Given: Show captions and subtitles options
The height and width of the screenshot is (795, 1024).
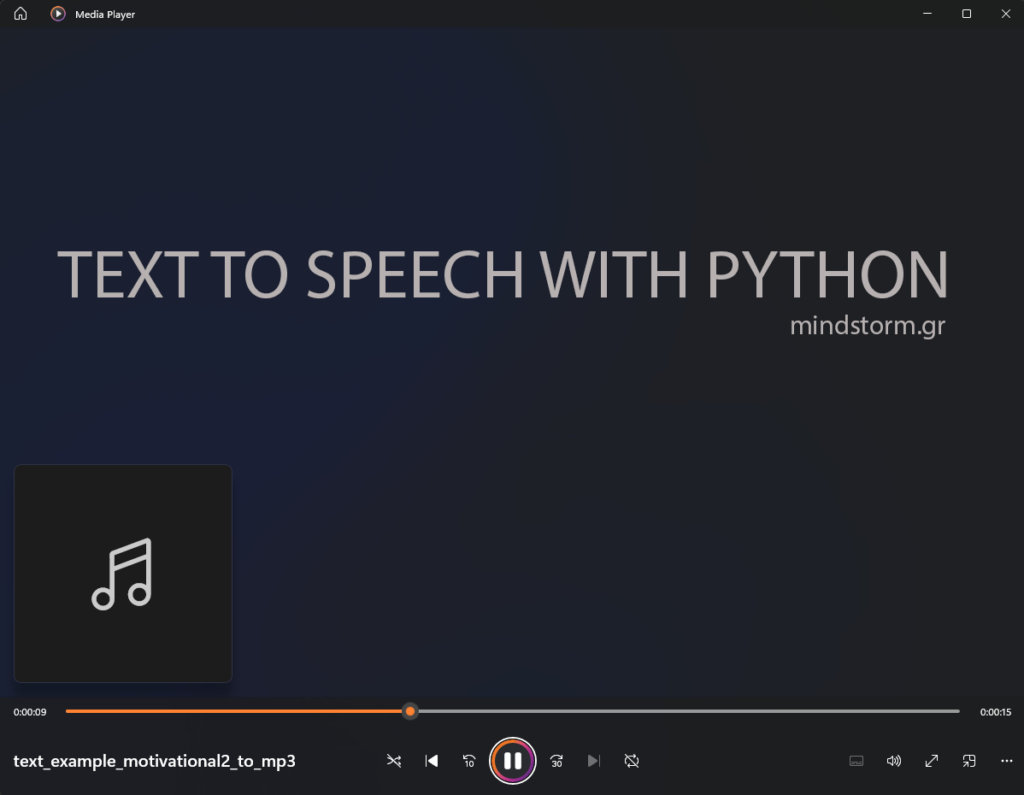Looking at the screenshot, I should (x=856, y=761).
